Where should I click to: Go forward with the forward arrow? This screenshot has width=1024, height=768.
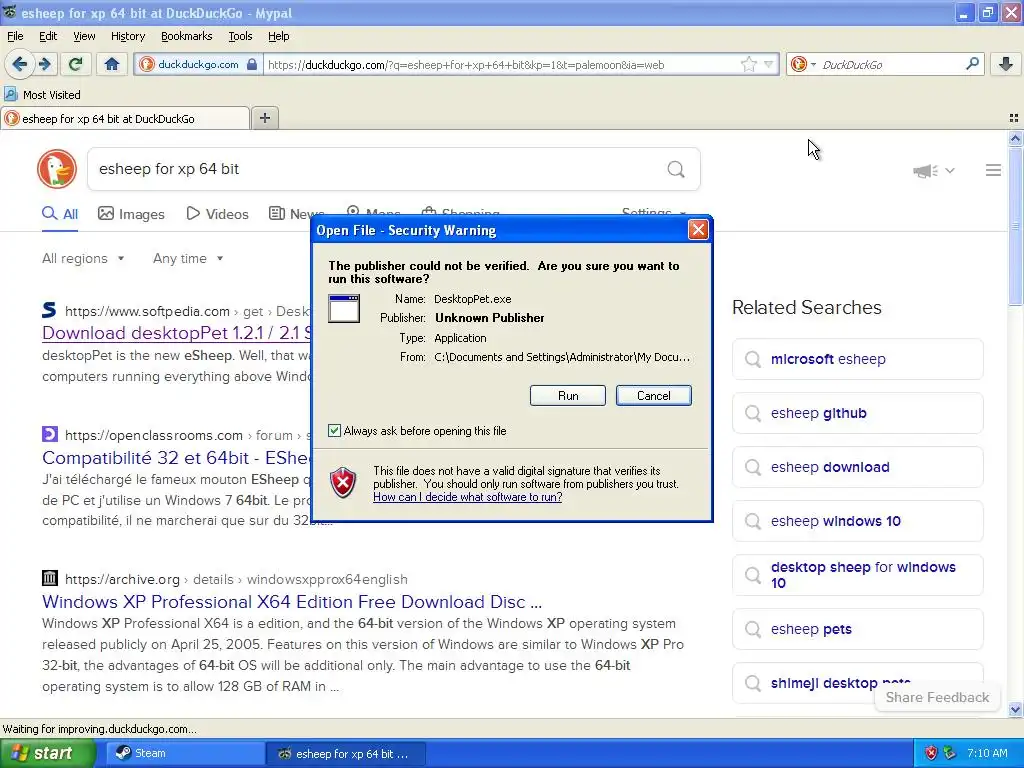tap(44, 64)
